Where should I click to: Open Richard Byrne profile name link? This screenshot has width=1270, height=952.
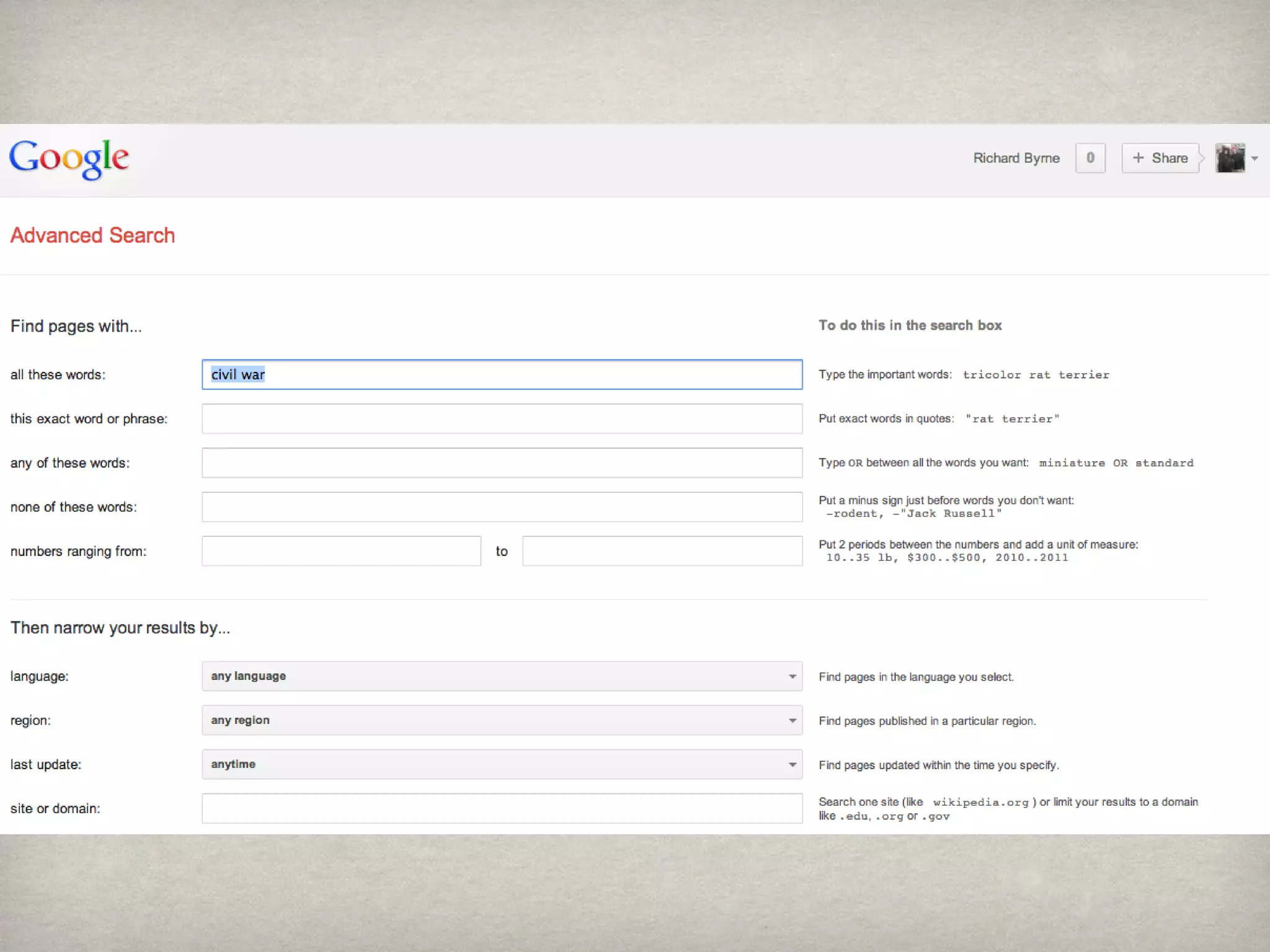[x=1016, y=158]
